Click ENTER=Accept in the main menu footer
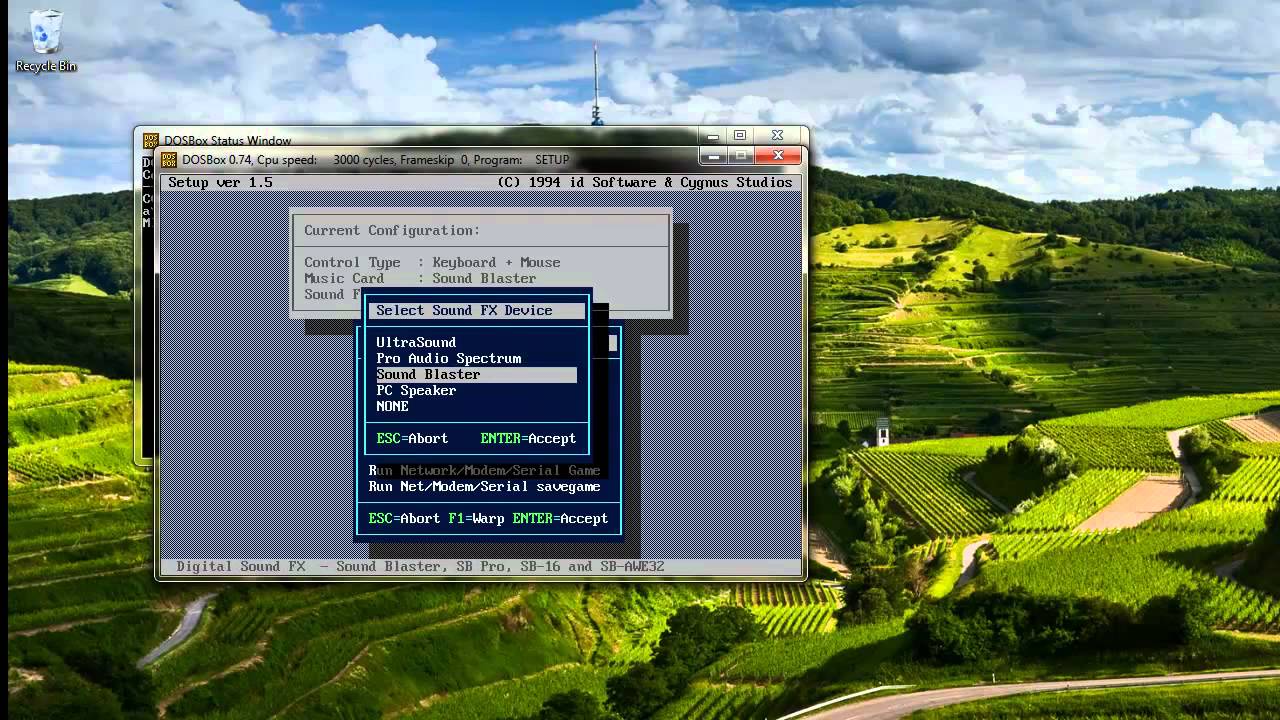This screenshot has height=720, width=1280. (560, 518)
